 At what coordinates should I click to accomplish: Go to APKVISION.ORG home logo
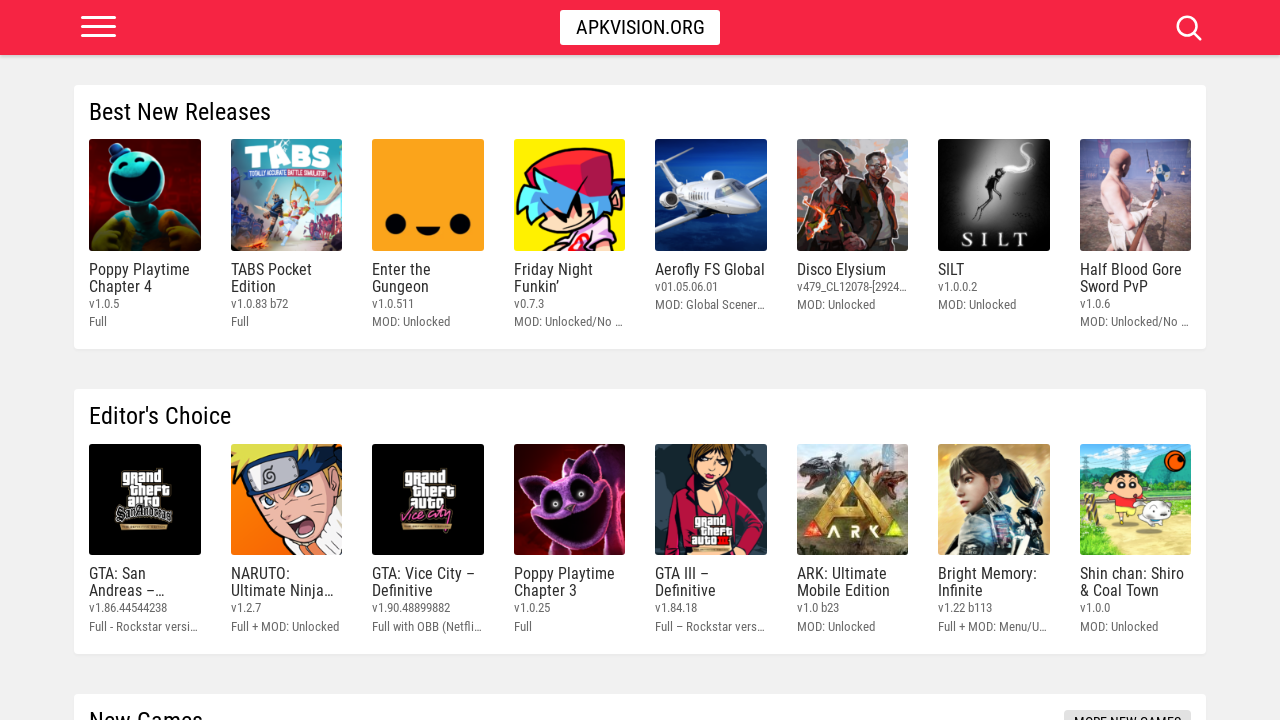pyautogui.click(x=640, y=28)
